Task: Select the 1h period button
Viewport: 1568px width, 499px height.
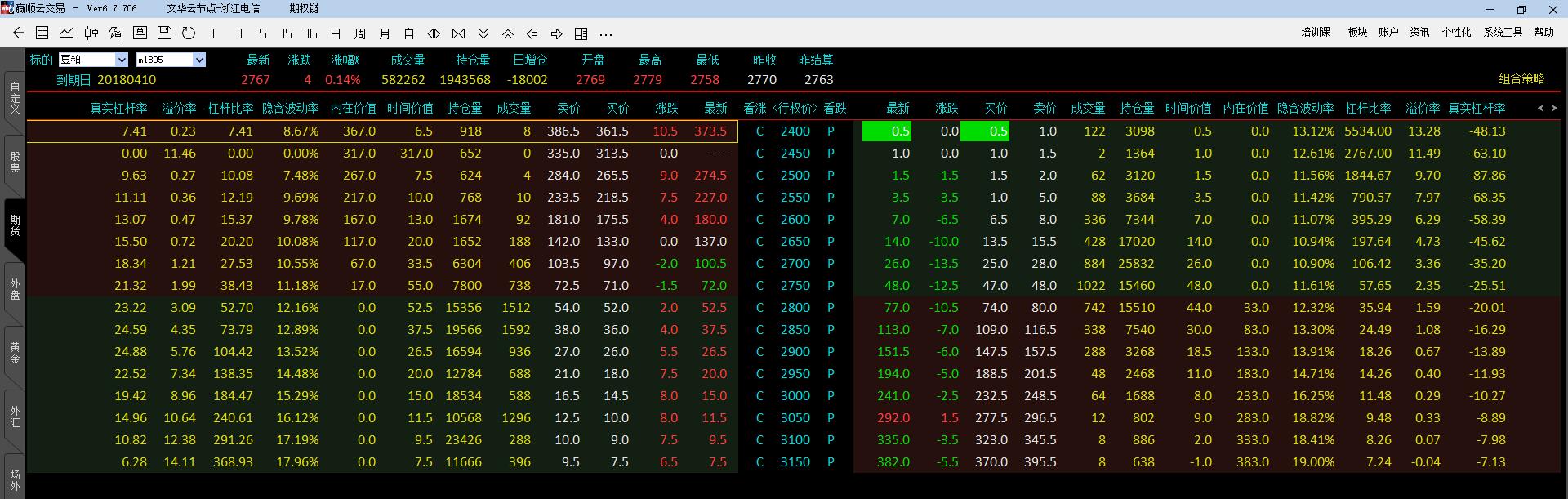Action: pyautogui.click(x=311, y=33)
